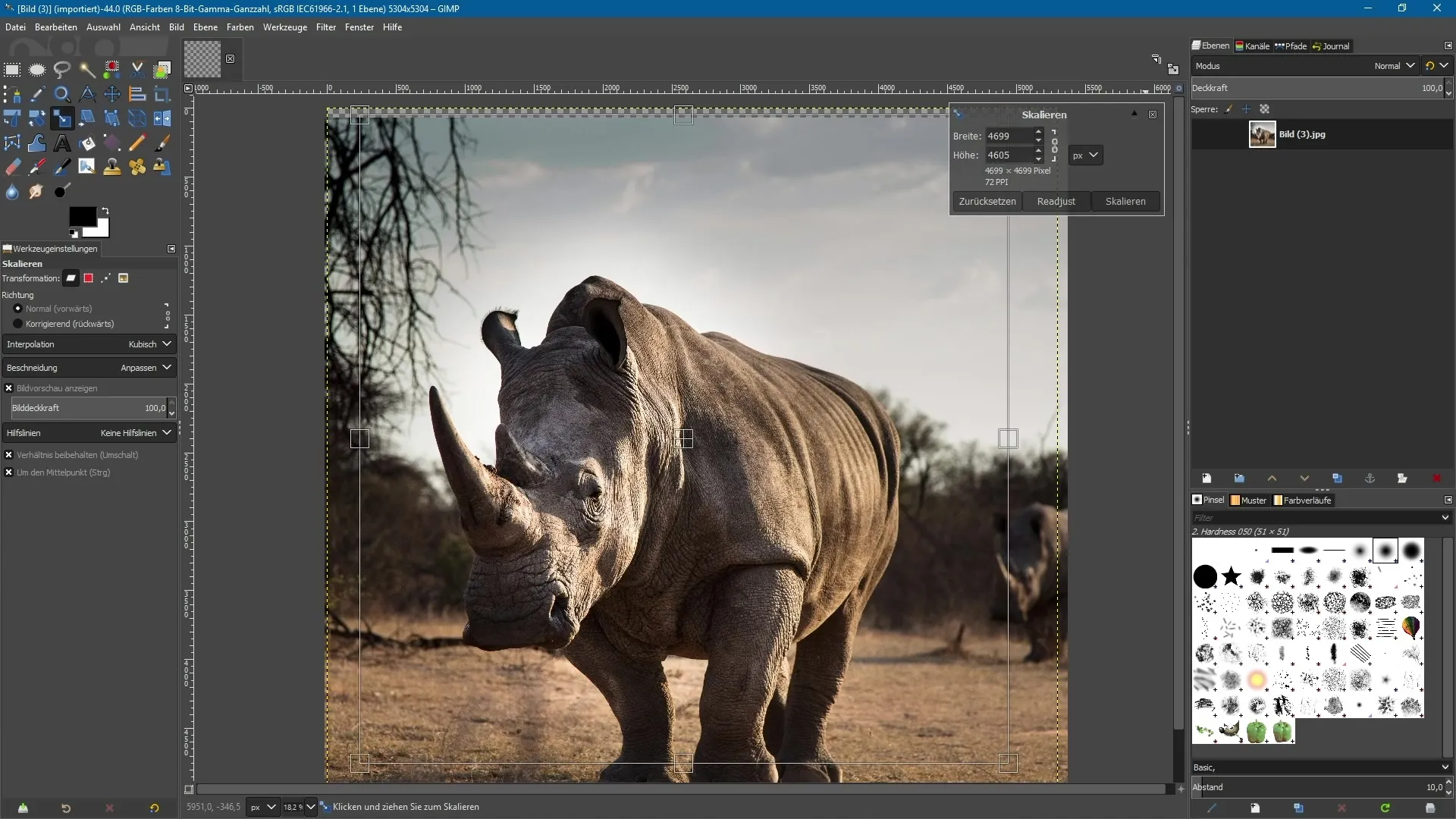This screenshot has height=819, width=1456.
Task: Open the Filter menu
Action: point(326,27)
